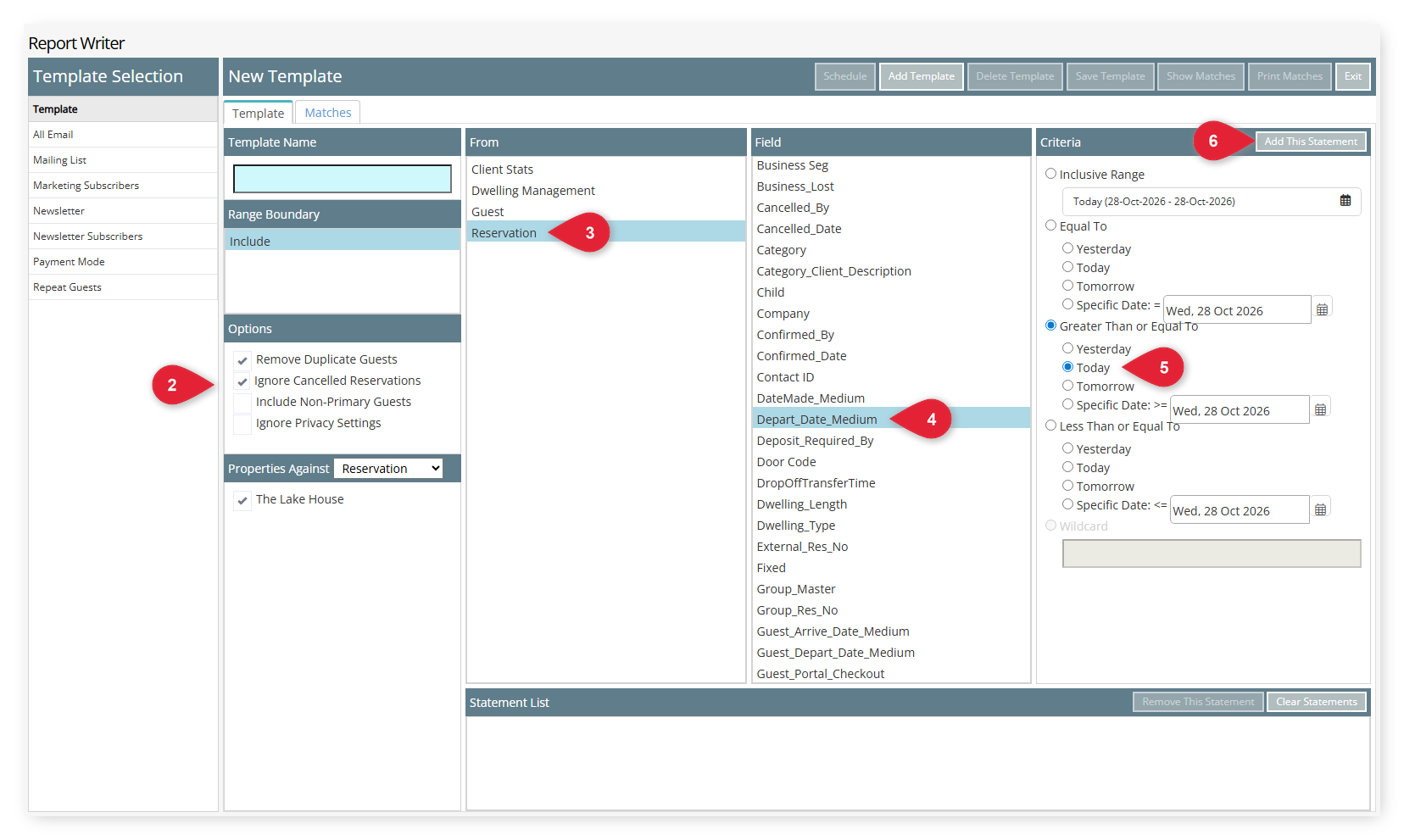Toggle Remove Duplicate Guests checkbox
1404x840 pixels.
click(242, 360)
